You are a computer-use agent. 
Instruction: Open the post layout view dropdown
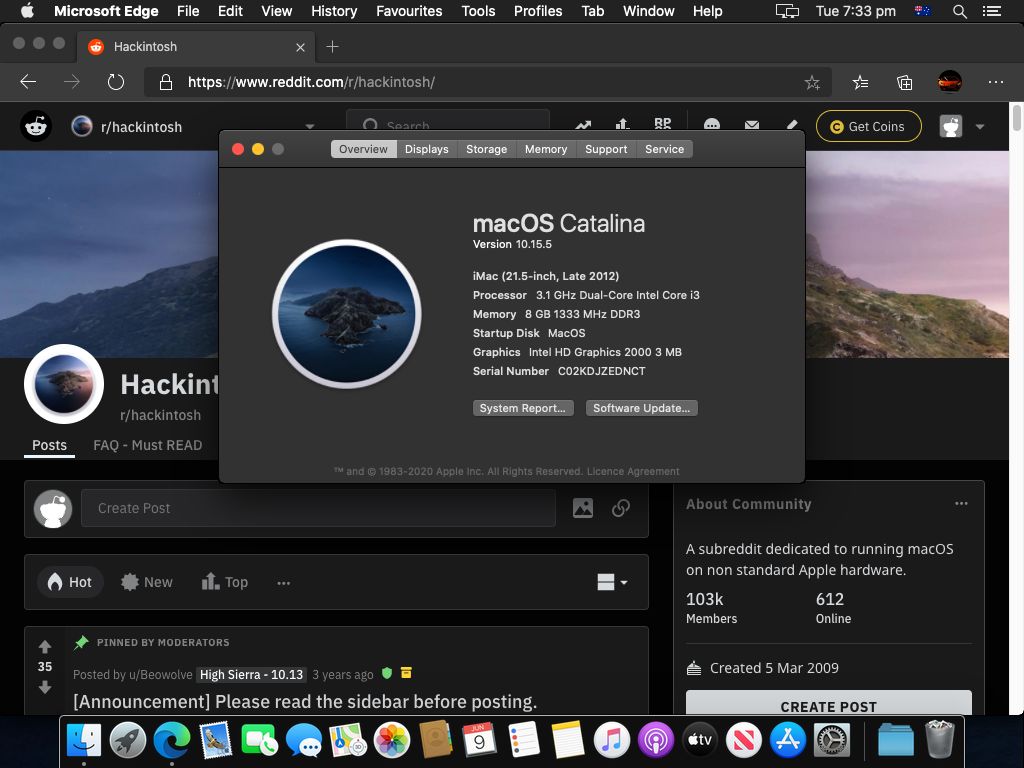coord(611,581)
